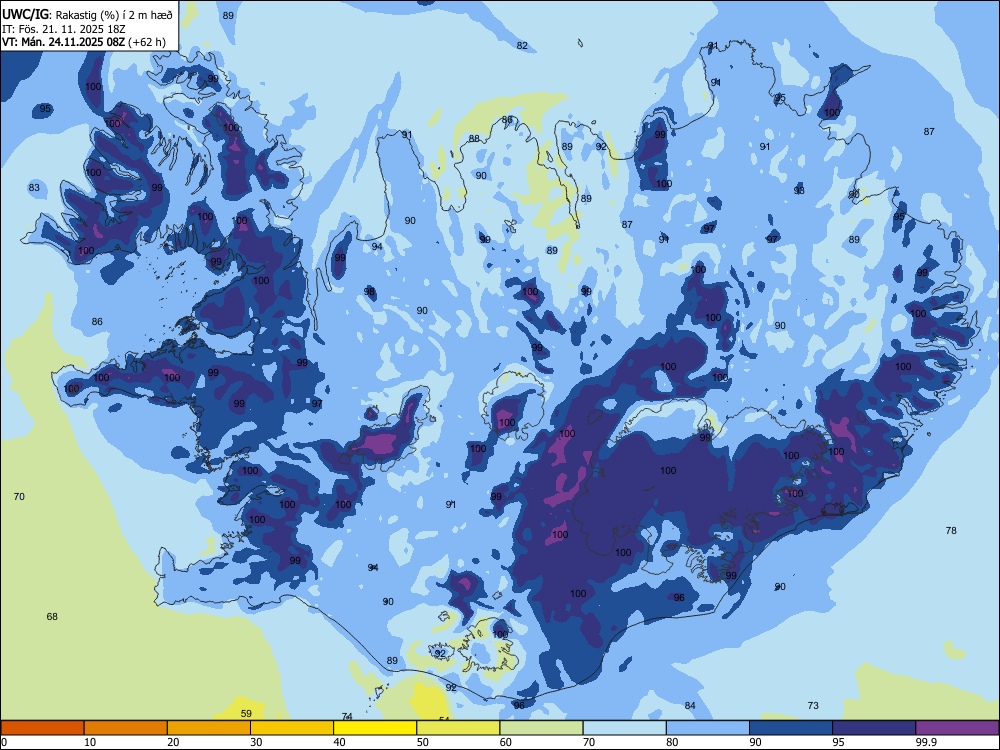
Task: Click the map value '84' south of the coast
Action: [690, 705]
